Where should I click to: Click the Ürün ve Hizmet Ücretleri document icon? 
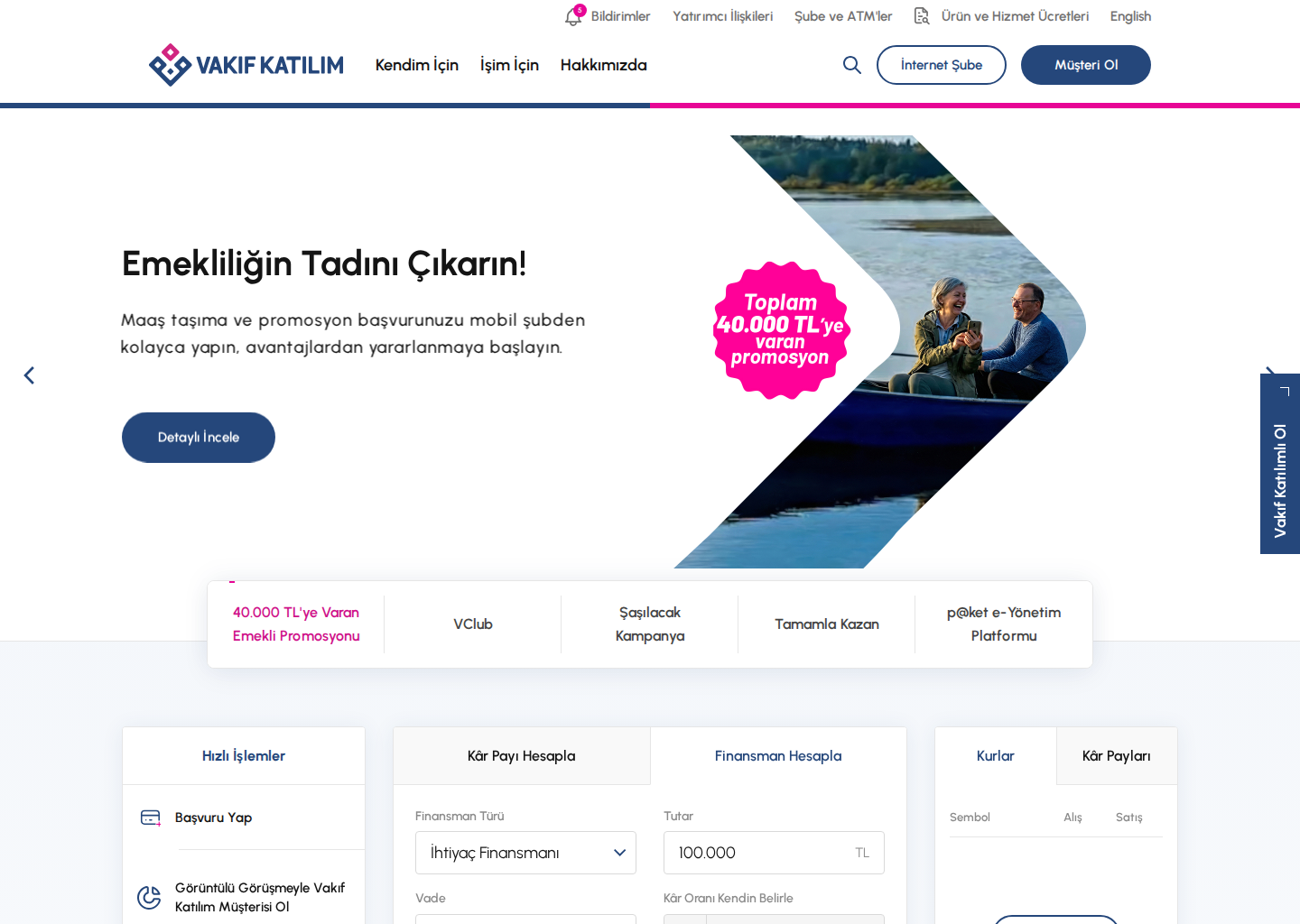pyautogui.click(x=922, y=16)
